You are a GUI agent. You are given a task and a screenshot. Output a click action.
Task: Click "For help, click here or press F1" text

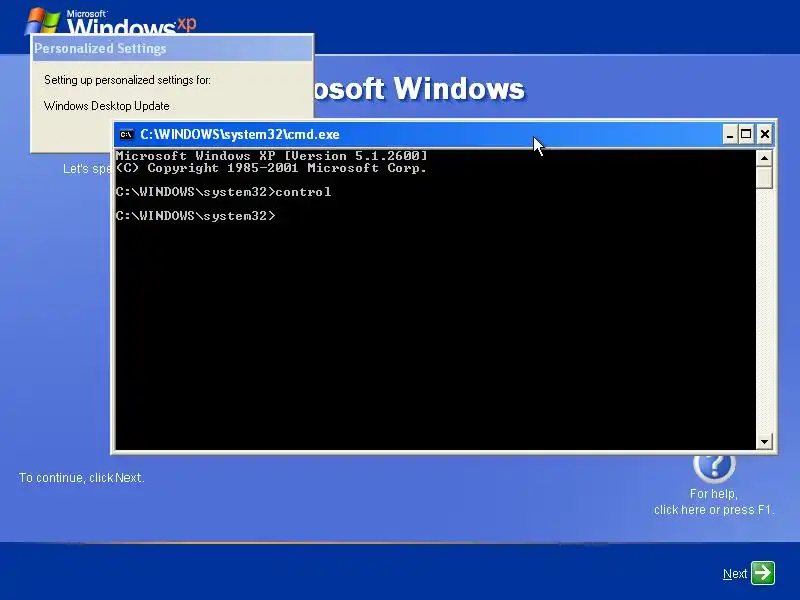(x=714, y=502)
